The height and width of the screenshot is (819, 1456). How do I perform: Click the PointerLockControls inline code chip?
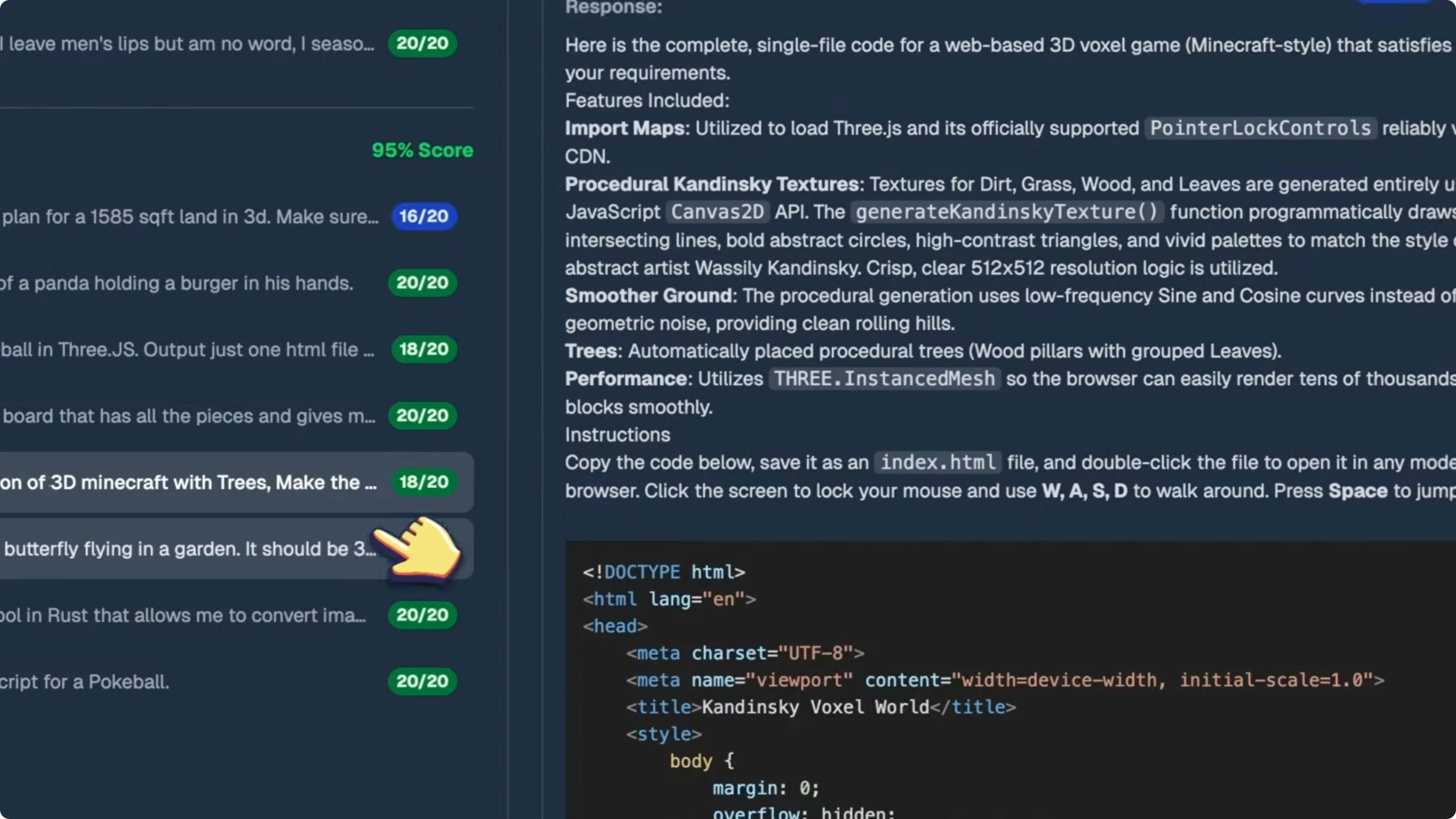click(1261, 128)
